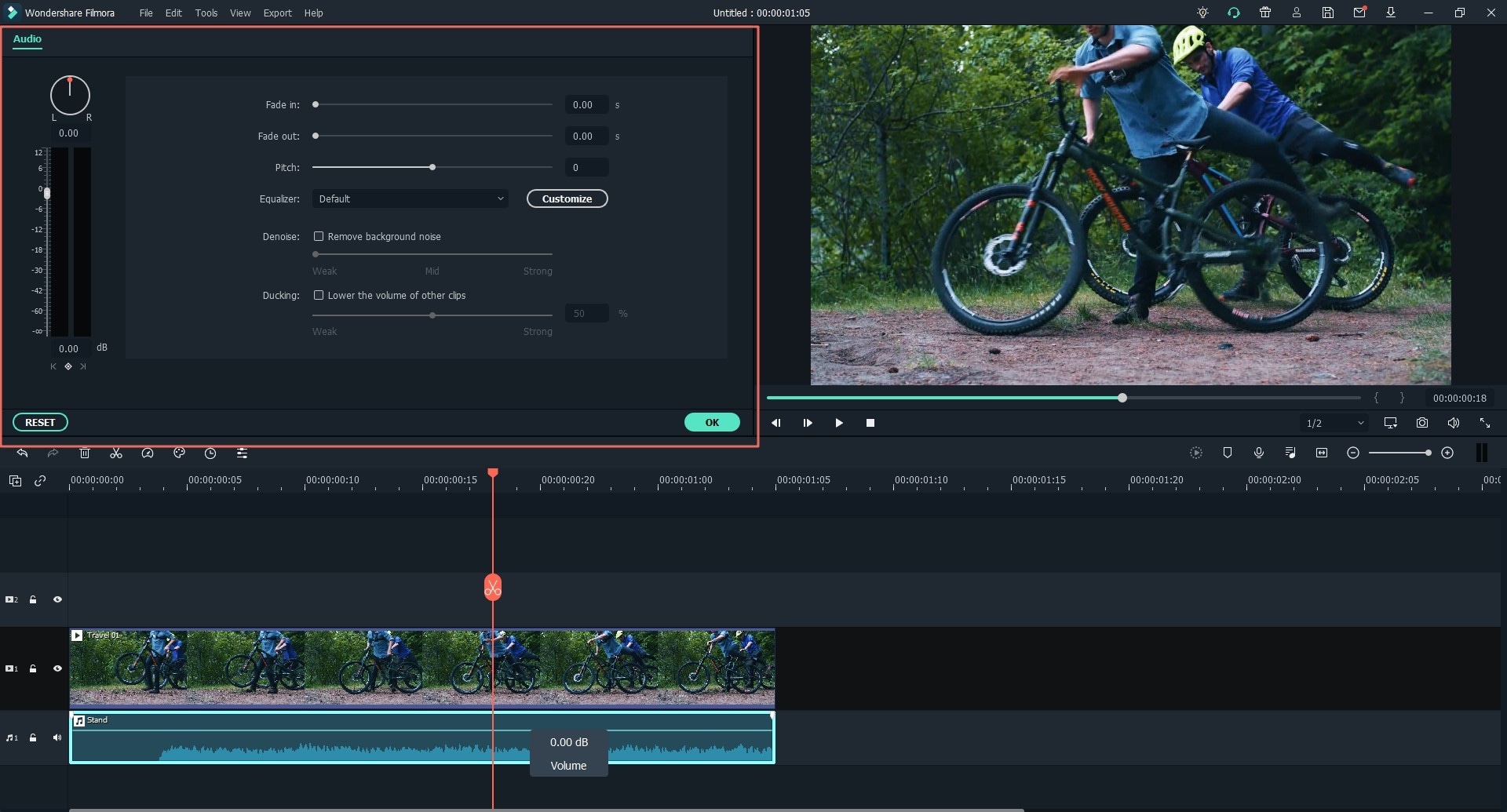Viewport: 1507px width, 812px height.
Task: Open the Export menu
Action: [x=277, y=13]
